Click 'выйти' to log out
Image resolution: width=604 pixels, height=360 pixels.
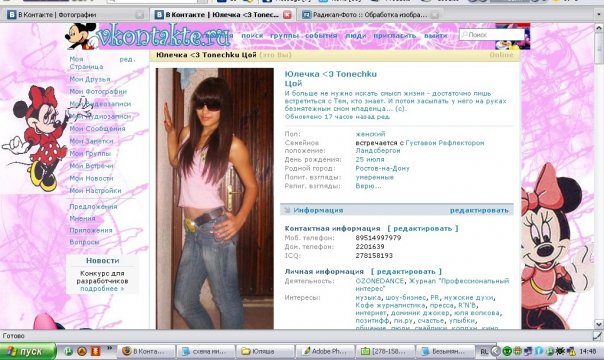coord(436,35)
